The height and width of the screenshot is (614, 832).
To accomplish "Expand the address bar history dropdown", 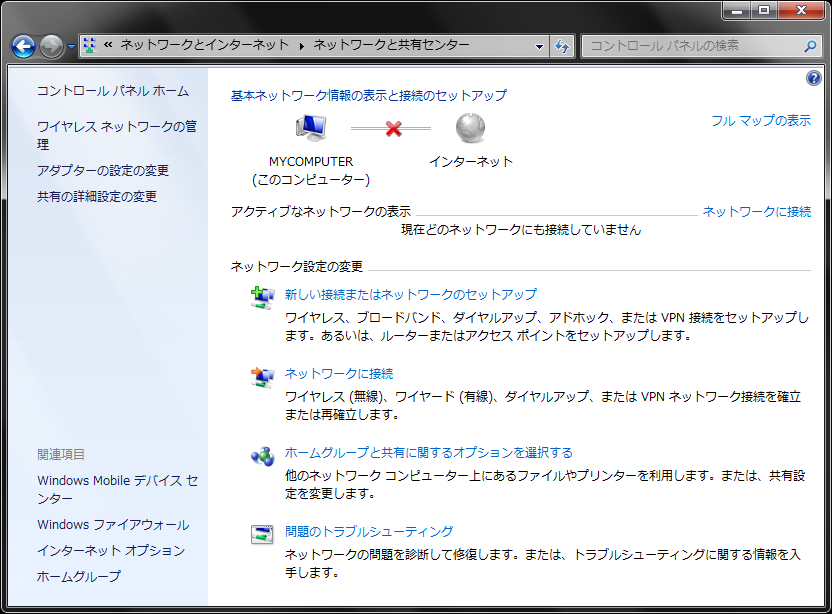I will (x=540, y=46).
